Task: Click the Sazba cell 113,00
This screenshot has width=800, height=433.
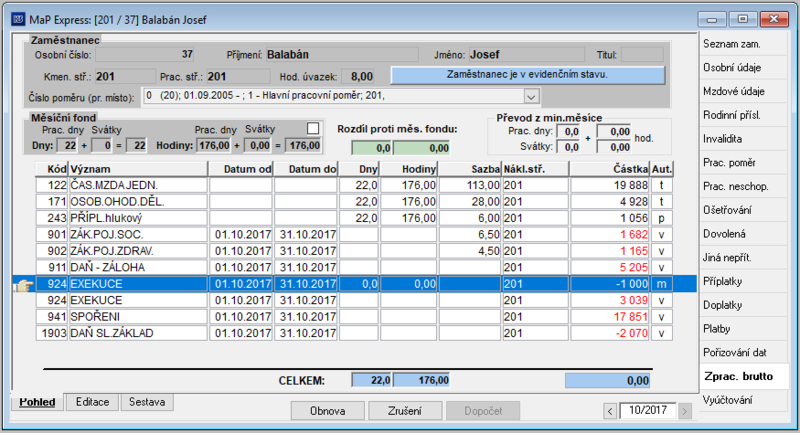Action: (x=470, y=185)
